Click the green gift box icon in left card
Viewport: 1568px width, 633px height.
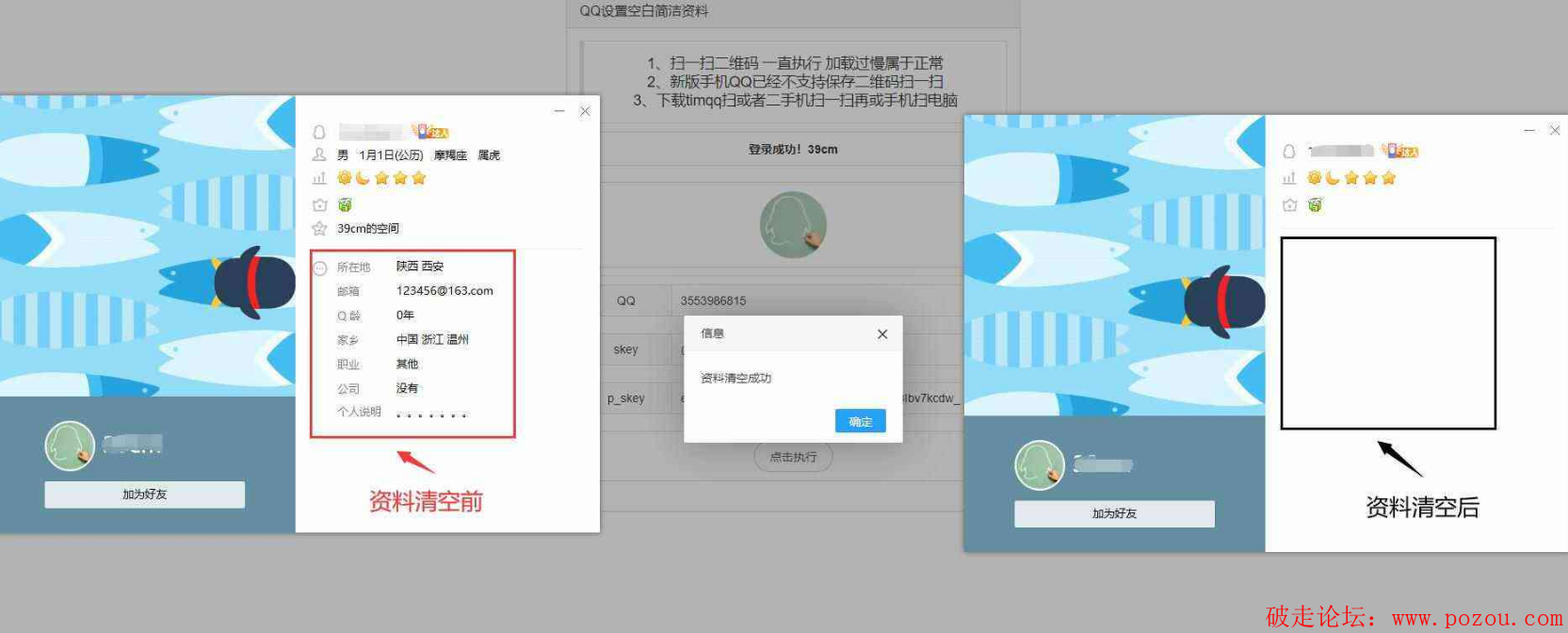345,204
